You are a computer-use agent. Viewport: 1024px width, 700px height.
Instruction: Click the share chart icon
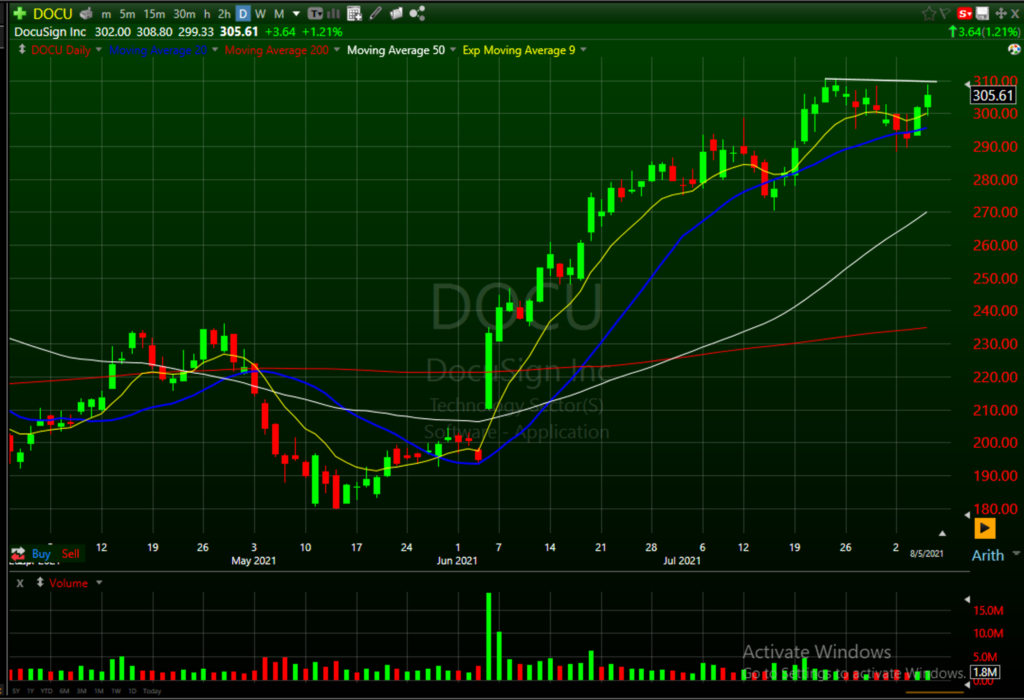pos(417,13)
